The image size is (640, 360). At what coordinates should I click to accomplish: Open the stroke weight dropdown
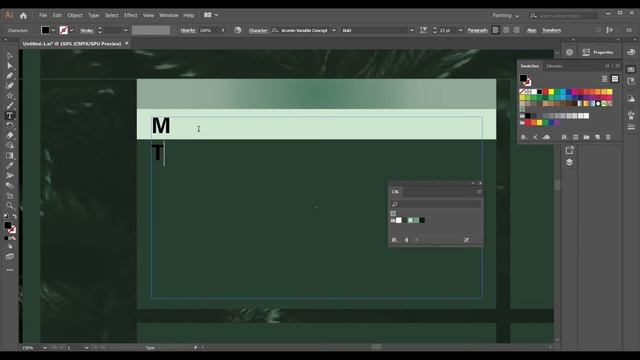tap(126, 30)
